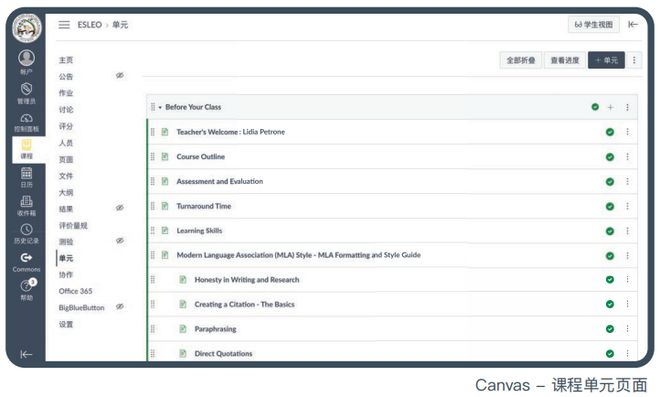Image resolution: width=660 pixels, height=397 pixels.
Task: Open BigBlueButton in course menu
Action: (82, 308)
